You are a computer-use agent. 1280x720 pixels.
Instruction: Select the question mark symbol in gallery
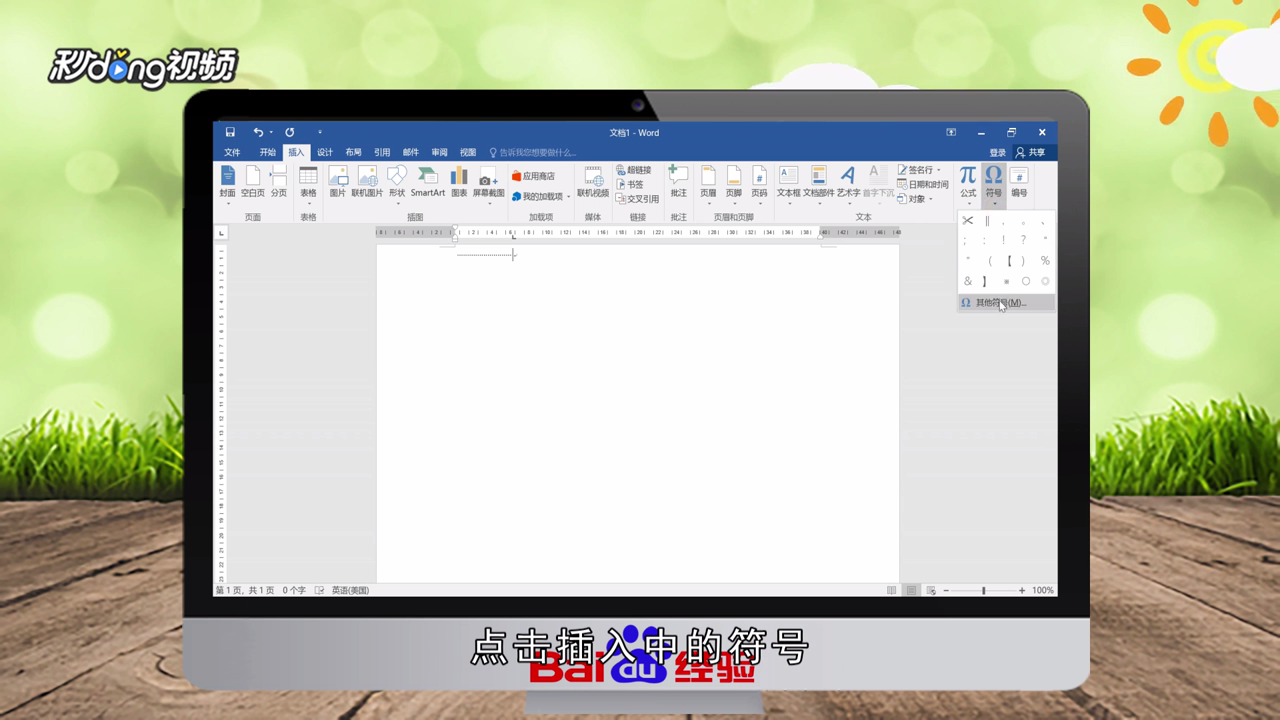pyautogui.click(x=1024, y=240)
